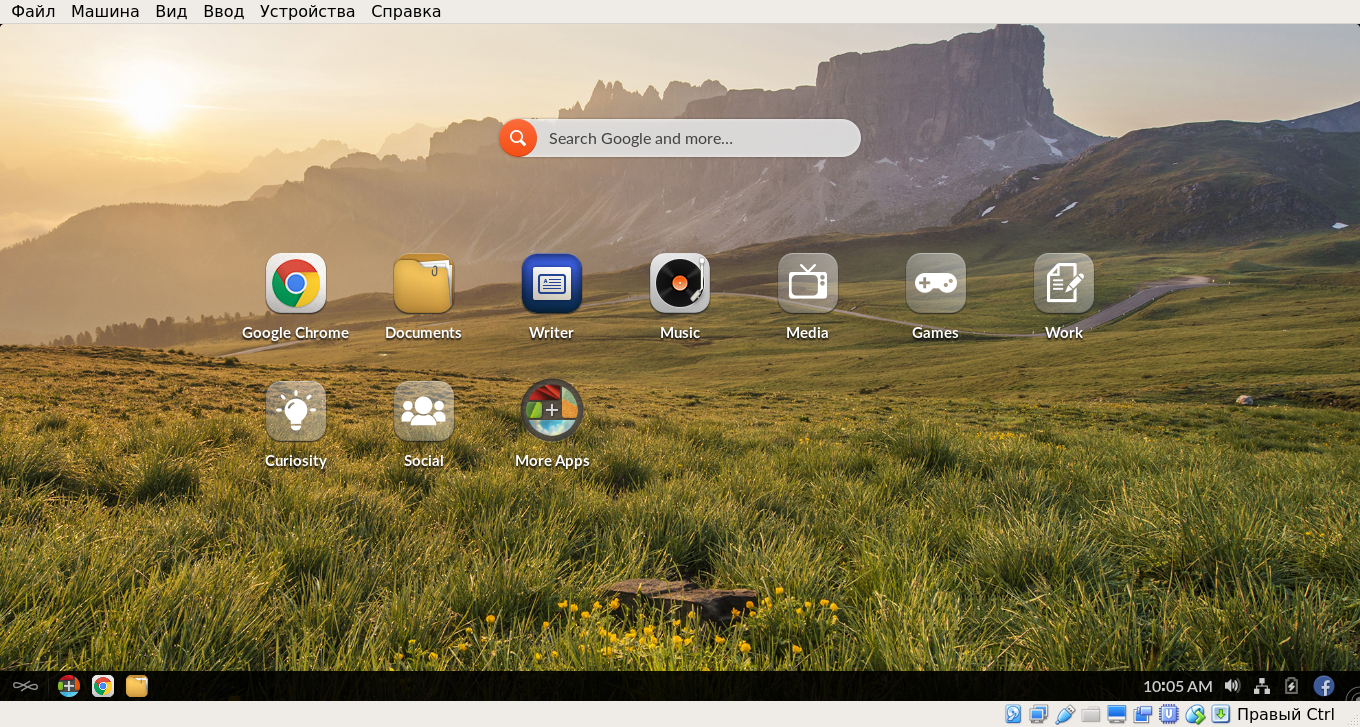This screenshot has width=1360, height=727.
Task: Click the VirtualBox mouse integration indicator
Action: tap(1195, 714)
